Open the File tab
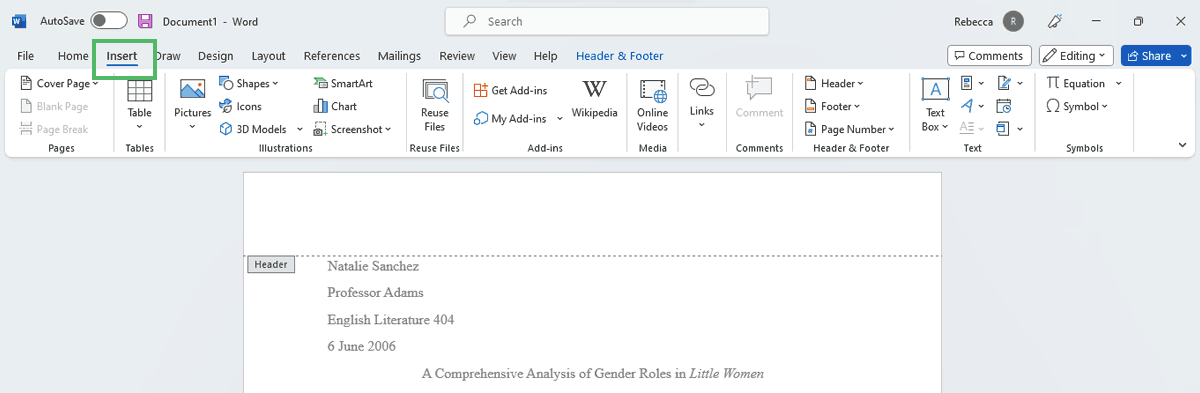 coord(26,56)
